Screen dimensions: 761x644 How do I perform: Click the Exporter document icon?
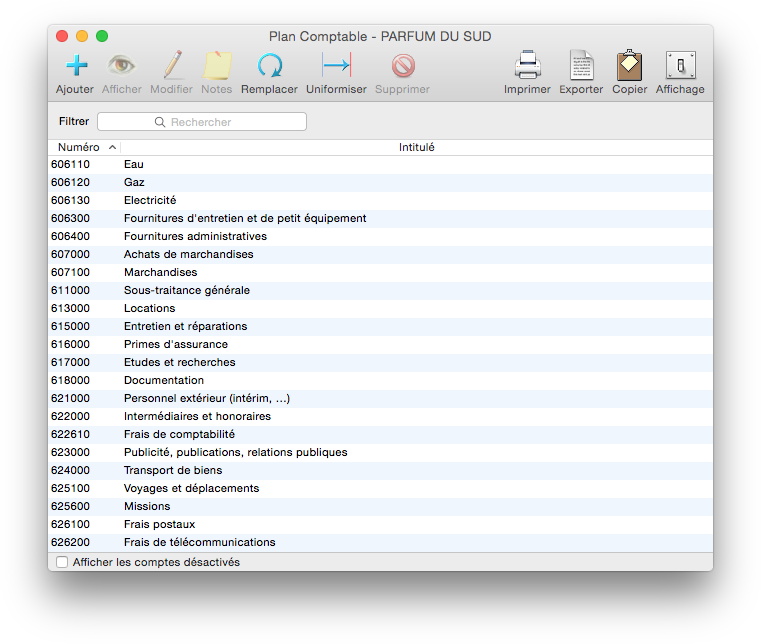pos(581,65)
